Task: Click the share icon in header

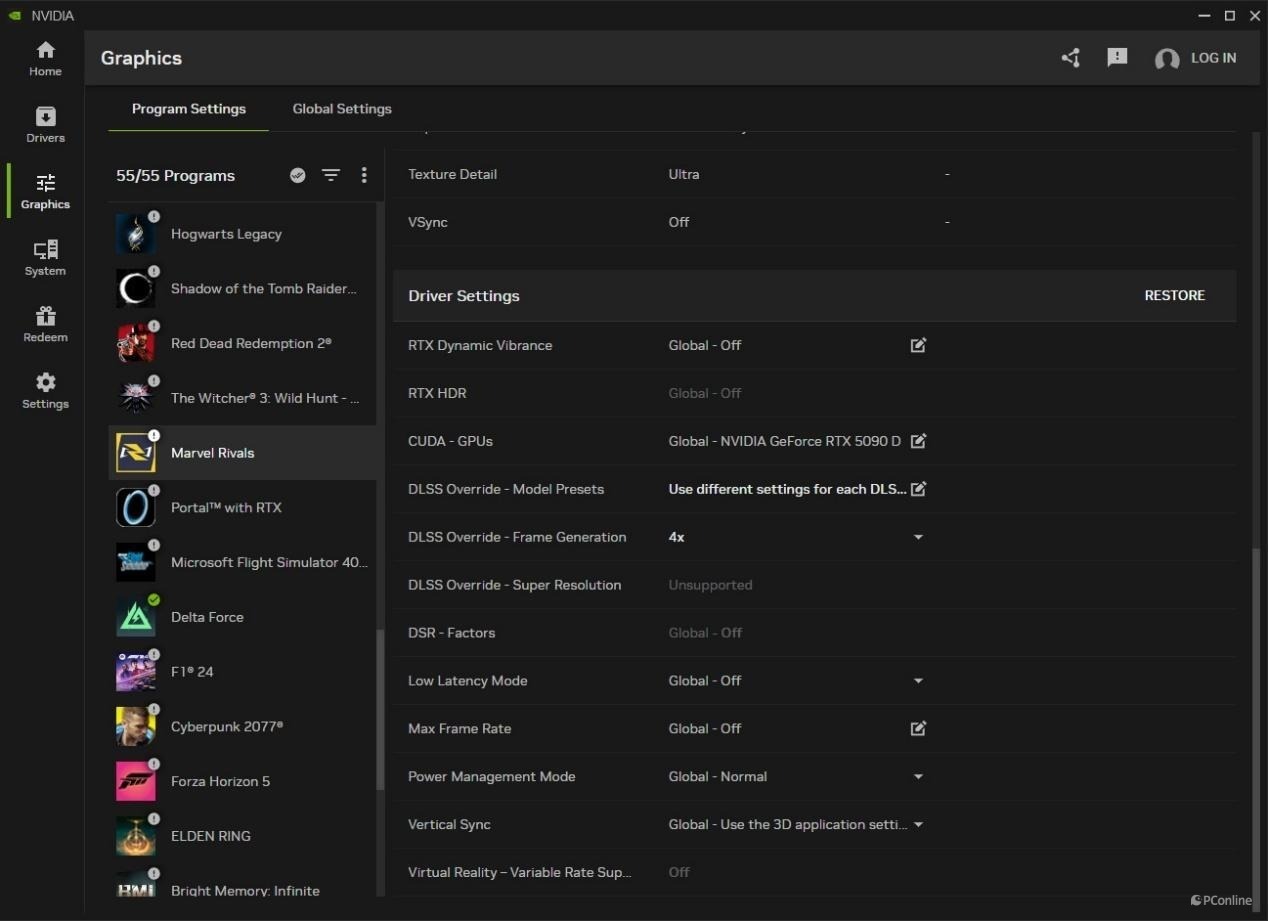Action: pos(1071,58)
